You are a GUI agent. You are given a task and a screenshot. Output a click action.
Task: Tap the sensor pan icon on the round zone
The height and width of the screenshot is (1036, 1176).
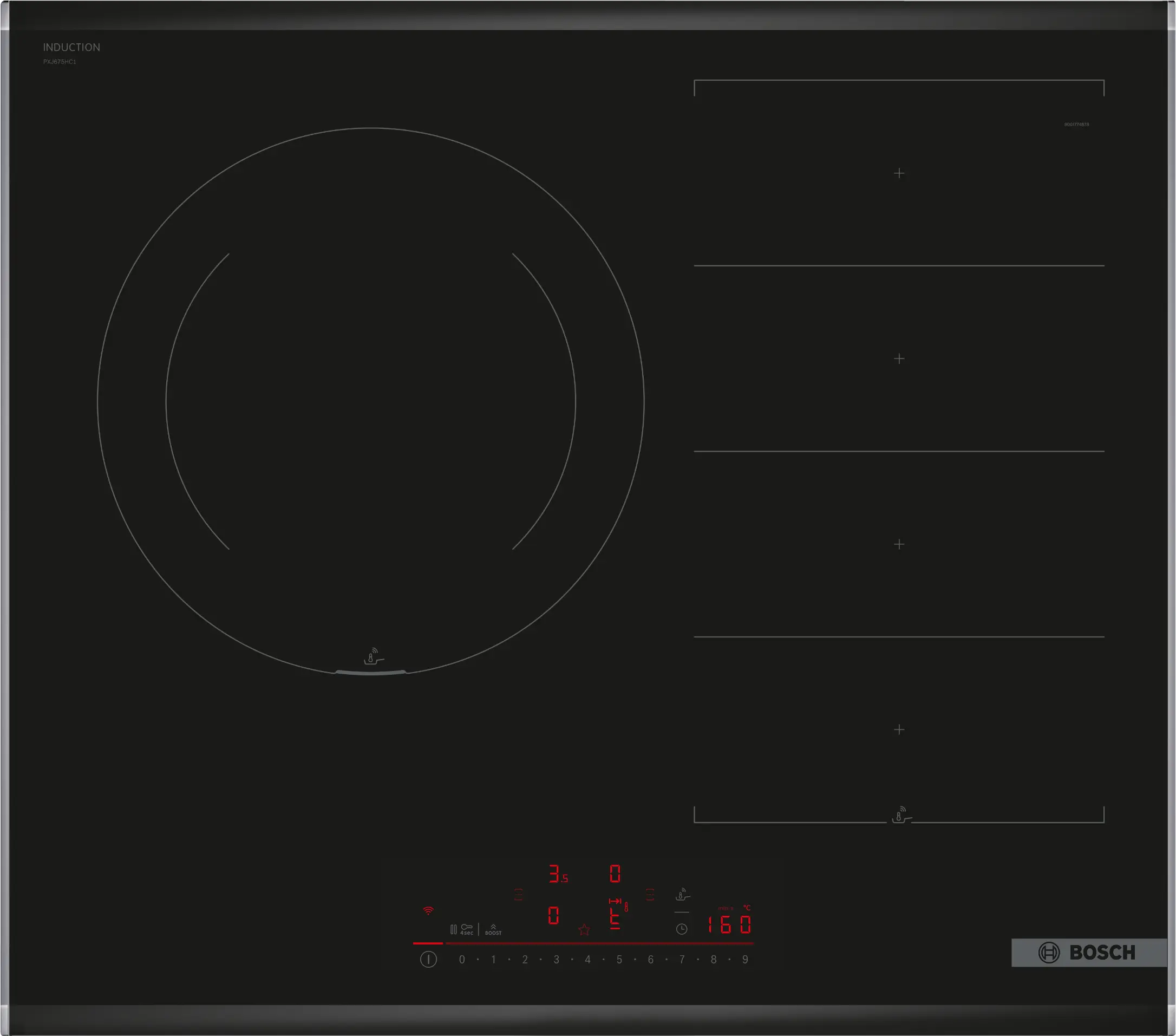(x=374, y=656)
